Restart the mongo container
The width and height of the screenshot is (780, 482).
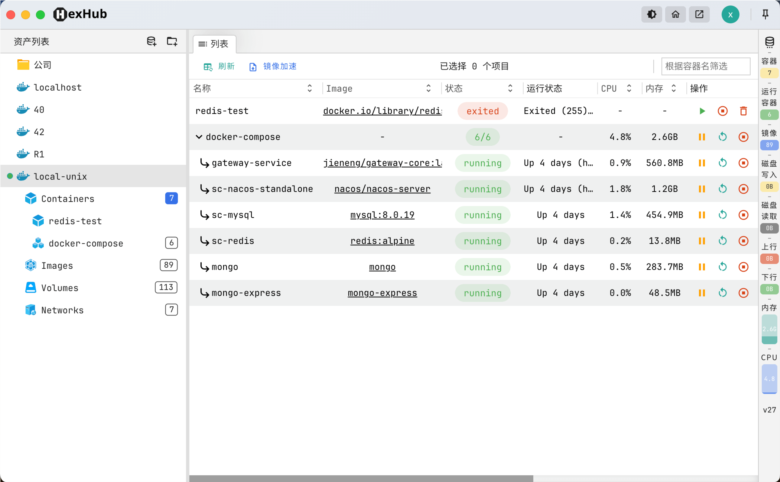pos(723,267)
